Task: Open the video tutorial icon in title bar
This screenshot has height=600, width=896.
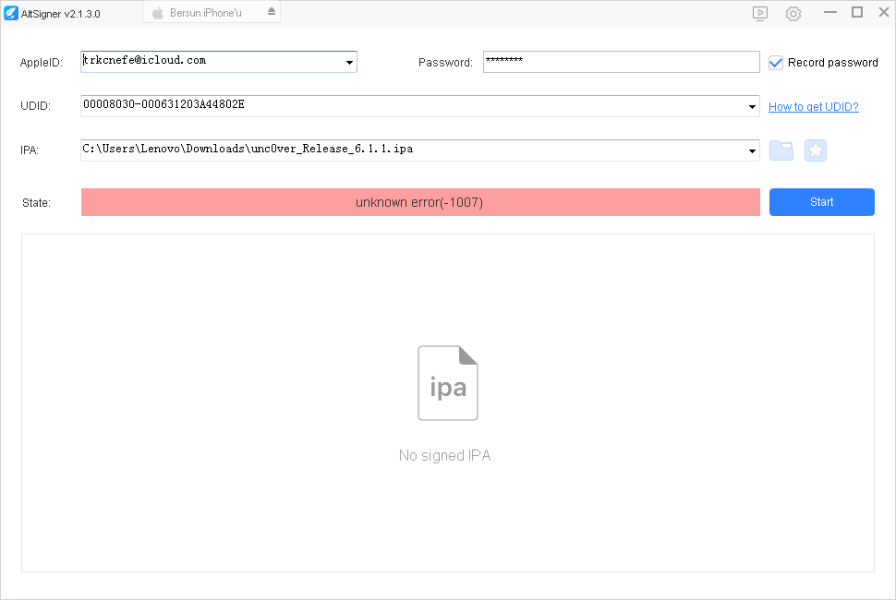Action: point(760,13)
